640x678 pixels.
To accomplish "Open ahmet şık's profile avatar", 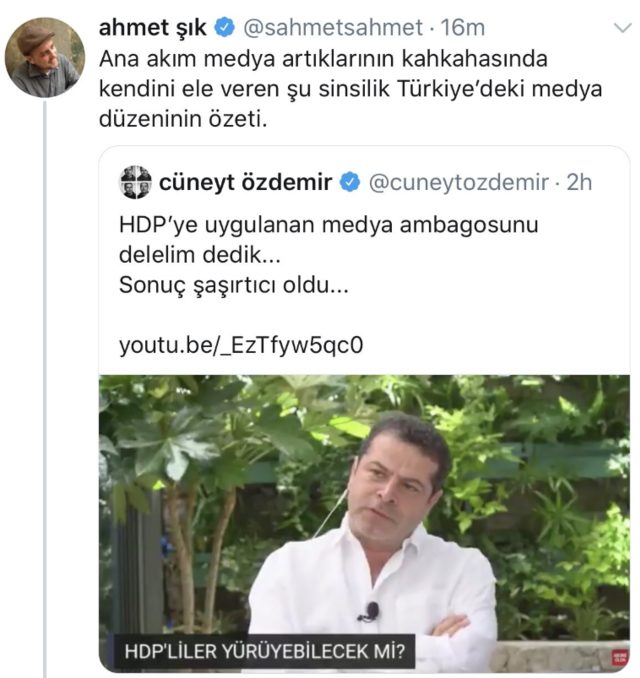I will [x=45, y=57].
